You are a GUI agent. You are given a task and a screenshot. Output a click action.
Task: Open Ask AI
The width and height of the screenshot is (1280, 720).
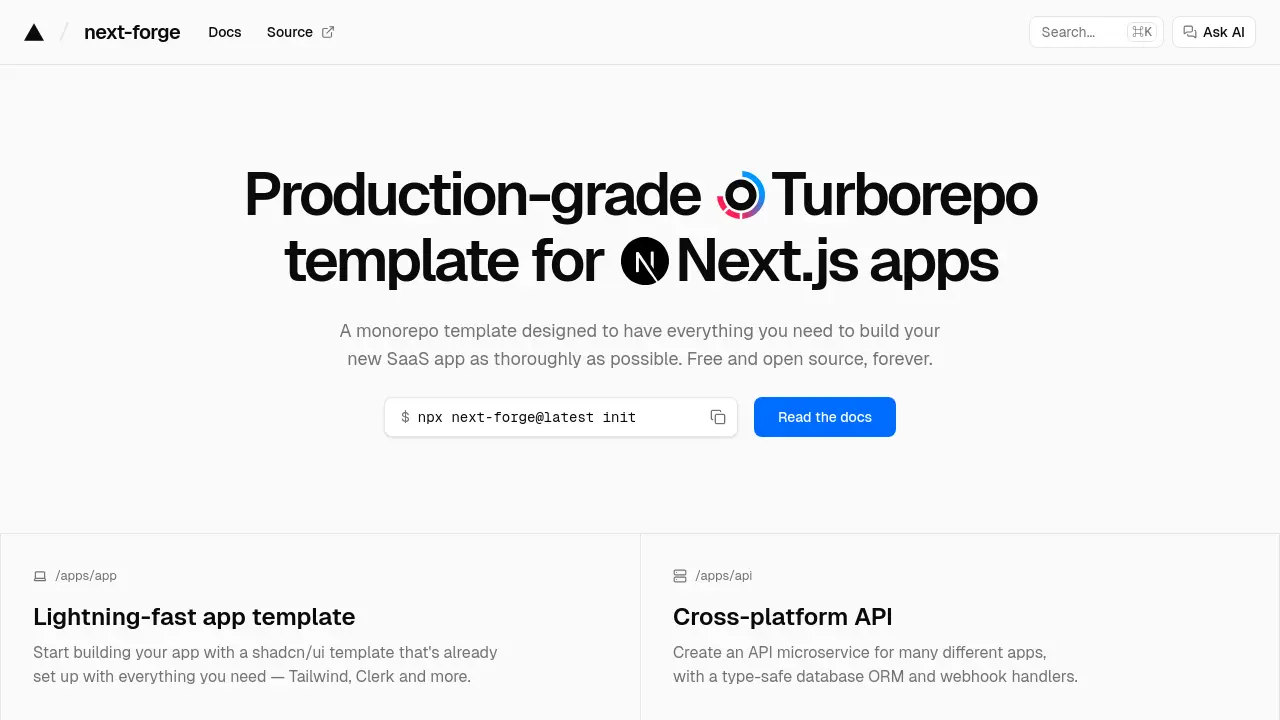[x=1213, y=32]
